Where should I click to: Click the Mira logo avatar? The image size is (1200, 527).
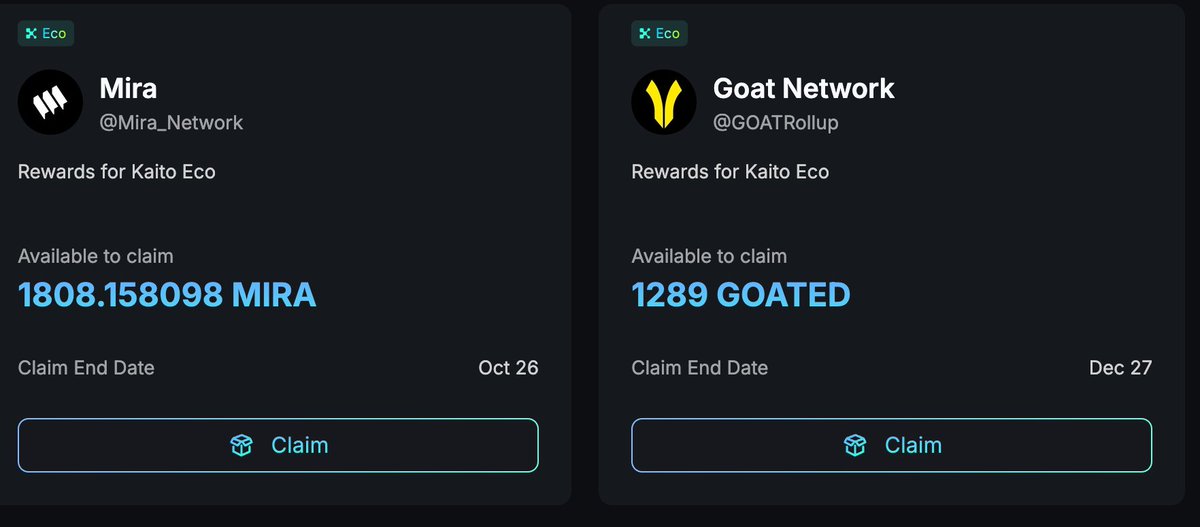(x=51, y=102)
